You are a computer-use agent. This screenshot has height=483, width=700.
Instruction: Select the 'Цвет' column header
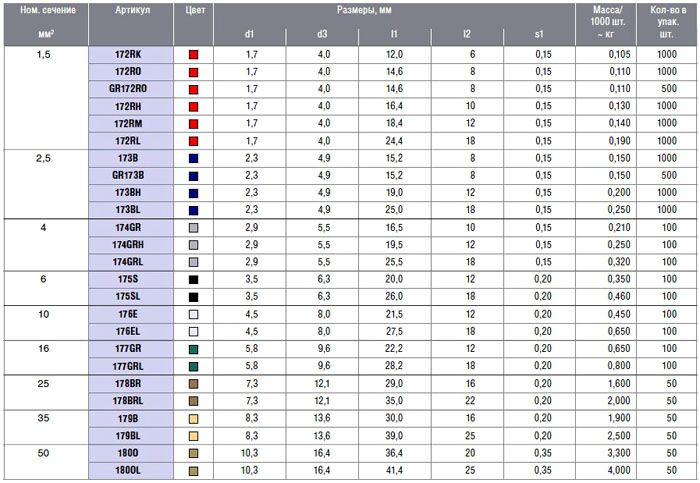tap(195, 9)
